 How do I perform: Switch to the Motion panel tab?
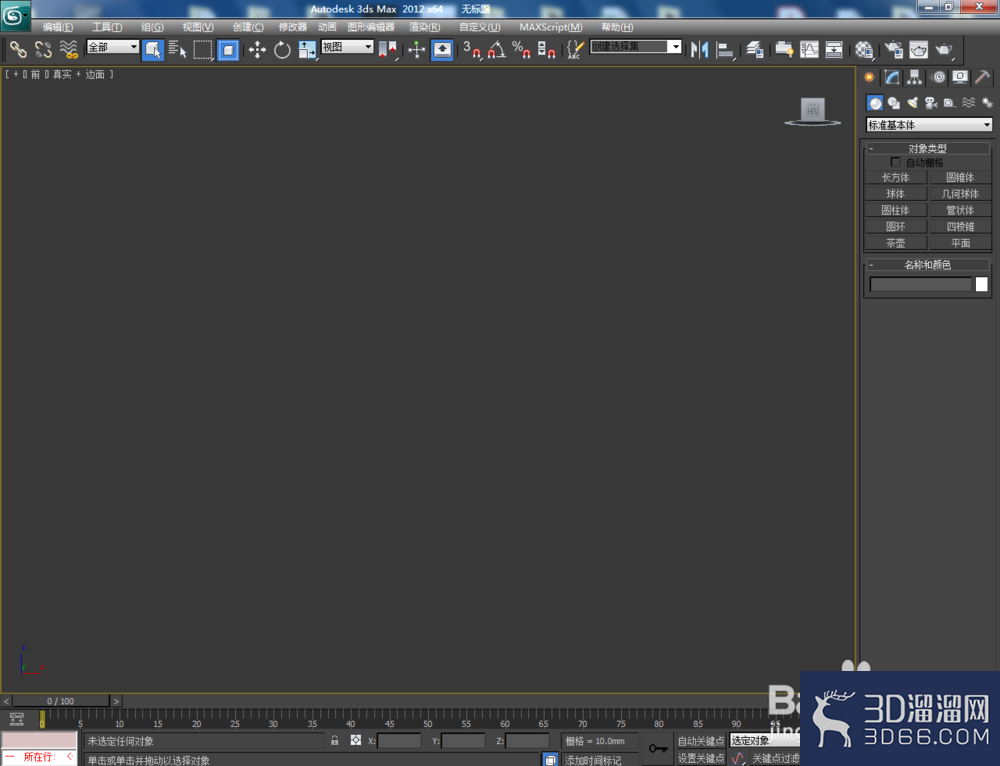tap(938, 78)
